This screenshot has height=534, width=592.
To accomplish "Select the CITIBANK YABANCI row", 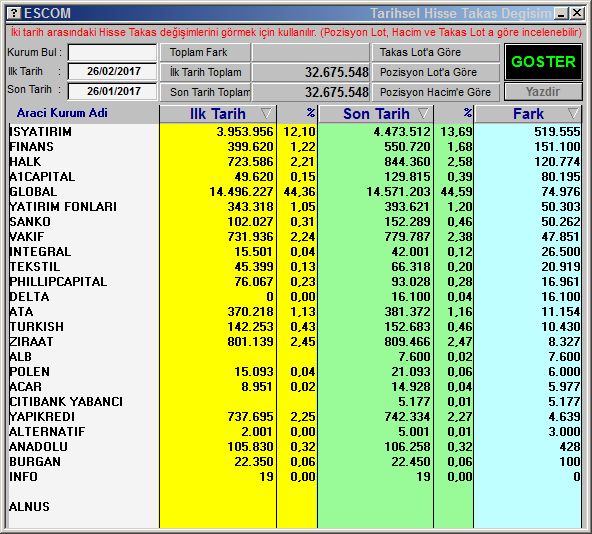I will [x=294, y=402].
